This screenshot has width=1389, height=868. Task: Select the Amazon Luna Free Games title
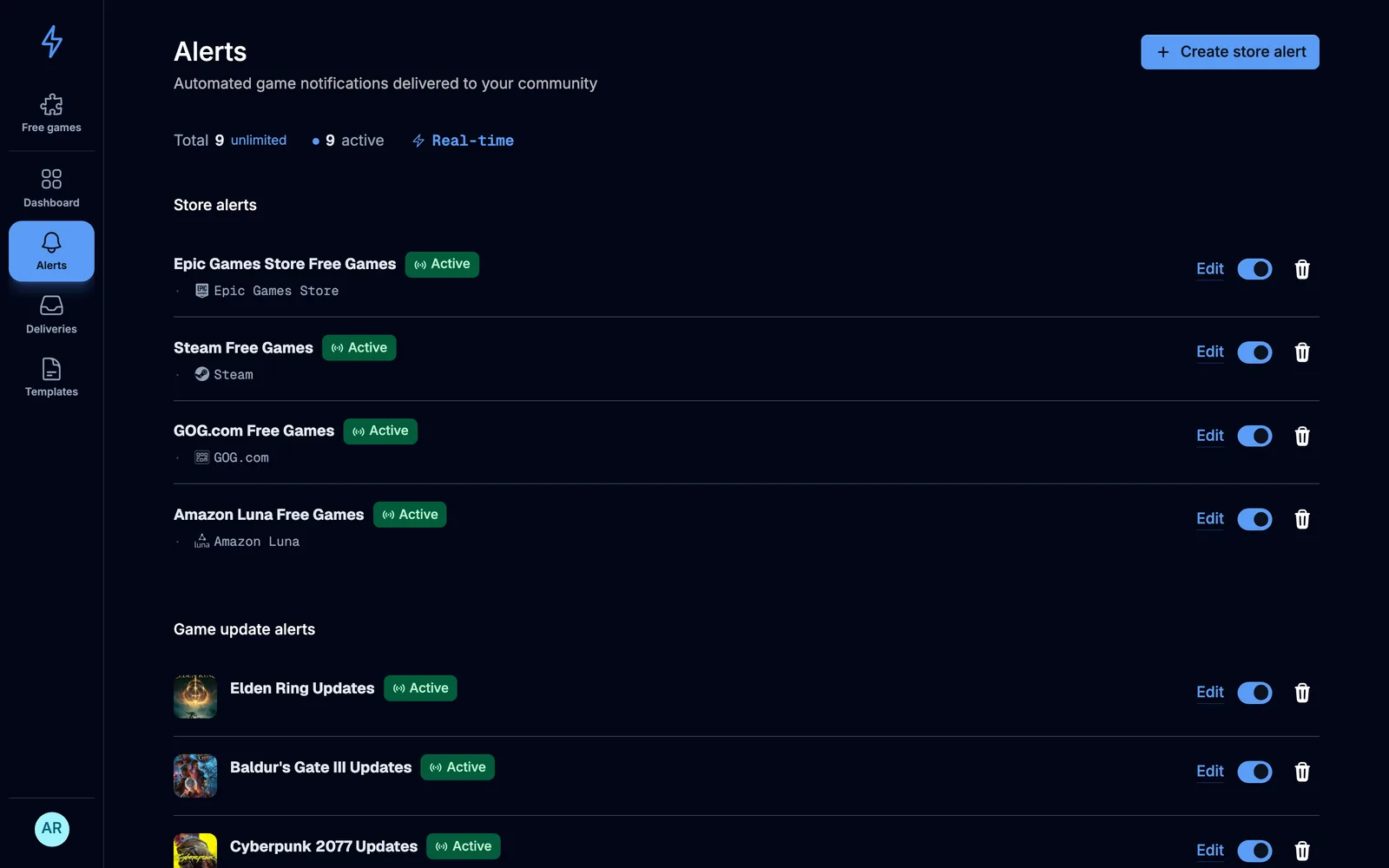(269, 515)
